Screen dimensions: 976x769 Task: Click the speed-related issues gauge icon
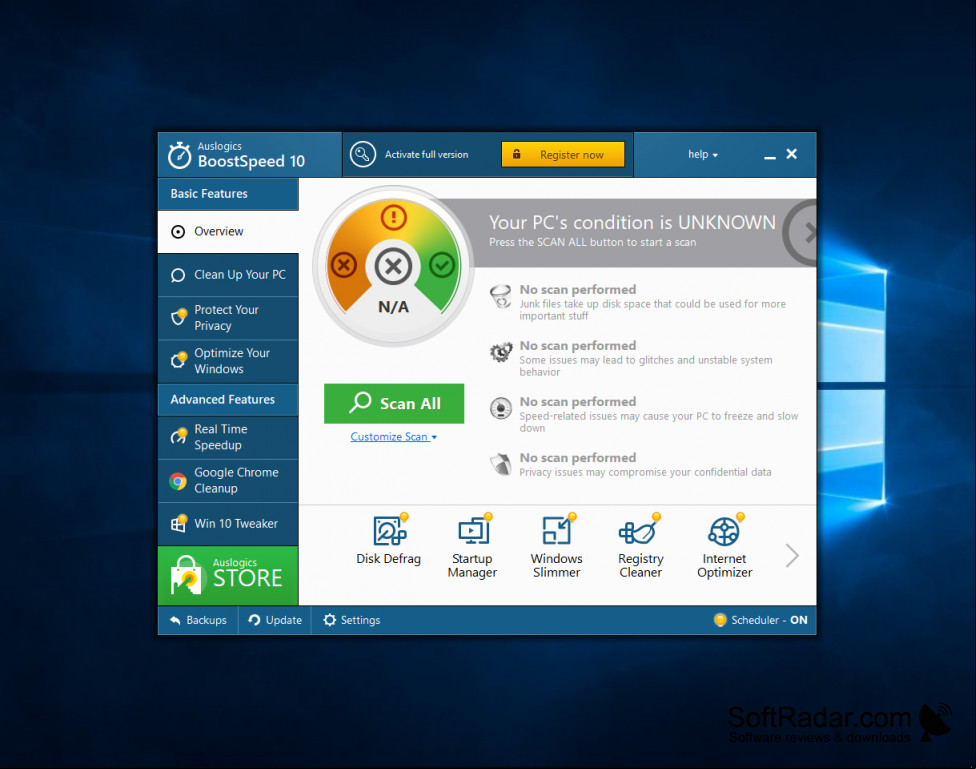[501, 408]
